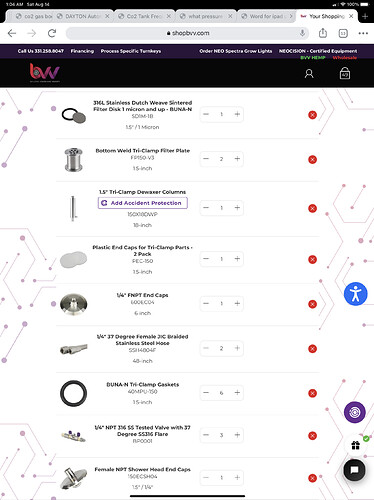The height and width of the screenshot is (500, 374).
Task: Increase Bottom Weld Filter Plate quantity
Action: tap(237, 159)
